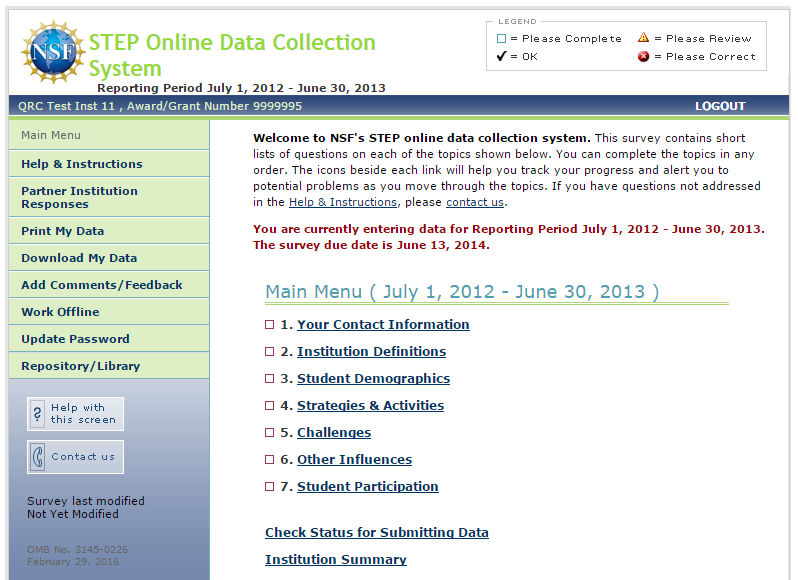Viewport: 798px width, 580px height.
Task: Click the question mark icon beside Help with this screen
Action: click(37, 414)
